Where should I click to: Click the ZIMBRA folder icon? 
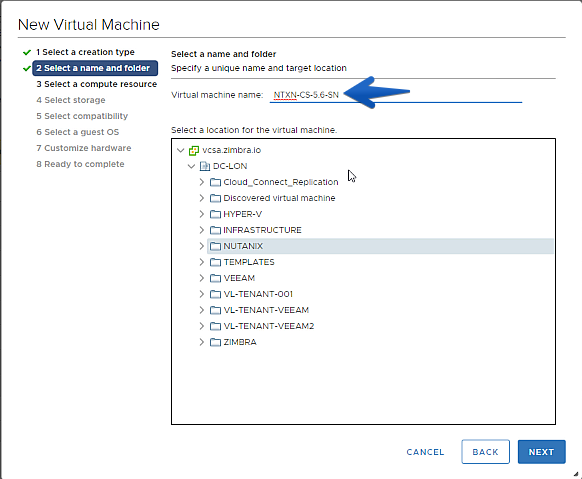coord(215,342)
